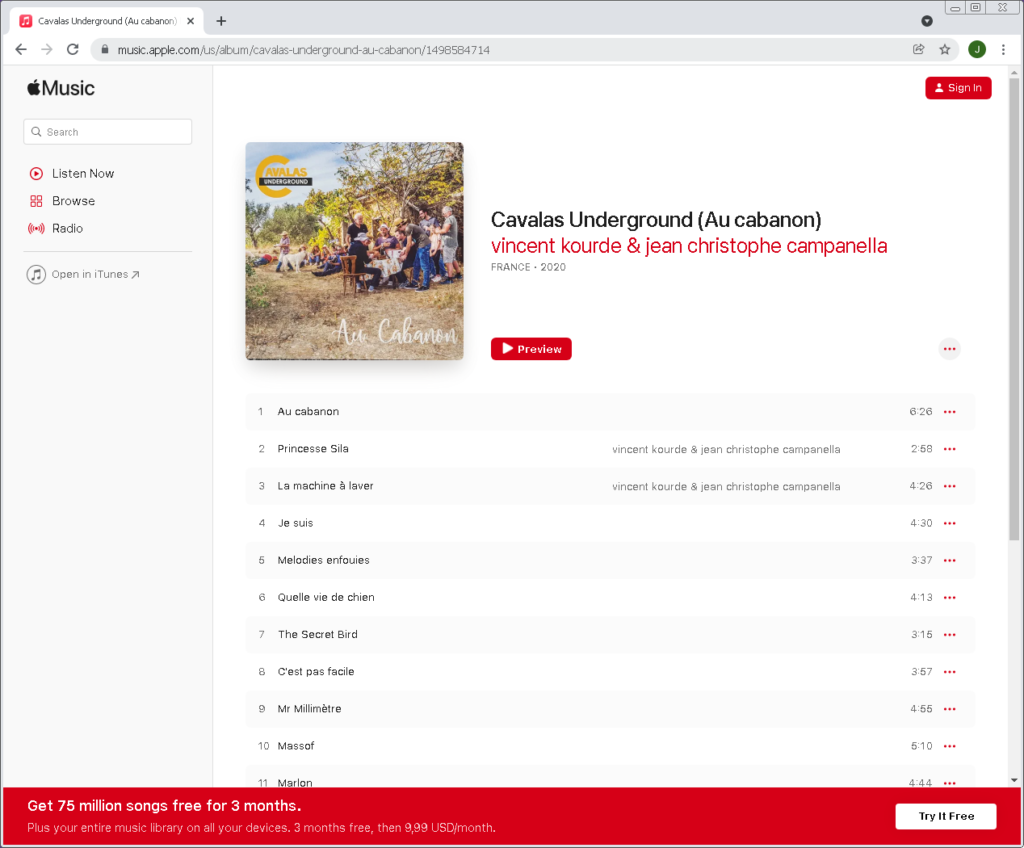Open more options for C'est pas facile
The height and width of the screenshot is (848, 1024).
coord(950,672)
